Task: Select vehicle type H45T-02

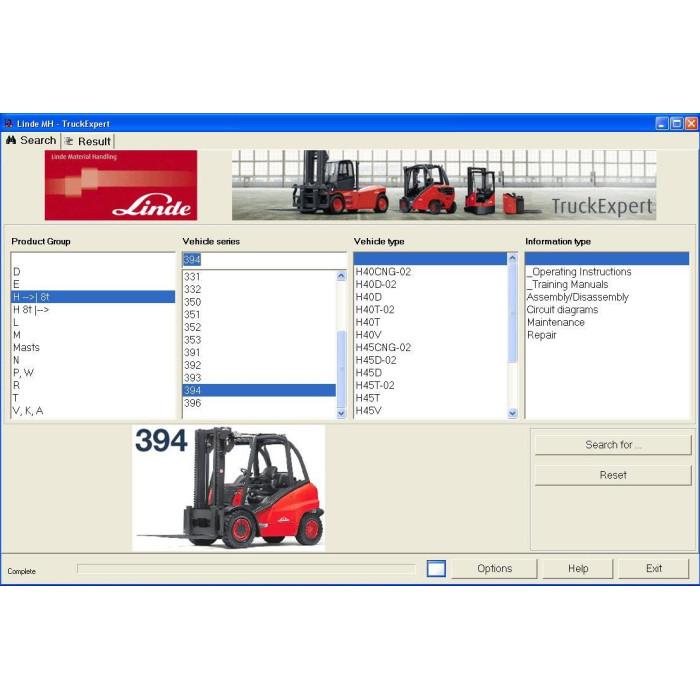Action: point(430,385)
